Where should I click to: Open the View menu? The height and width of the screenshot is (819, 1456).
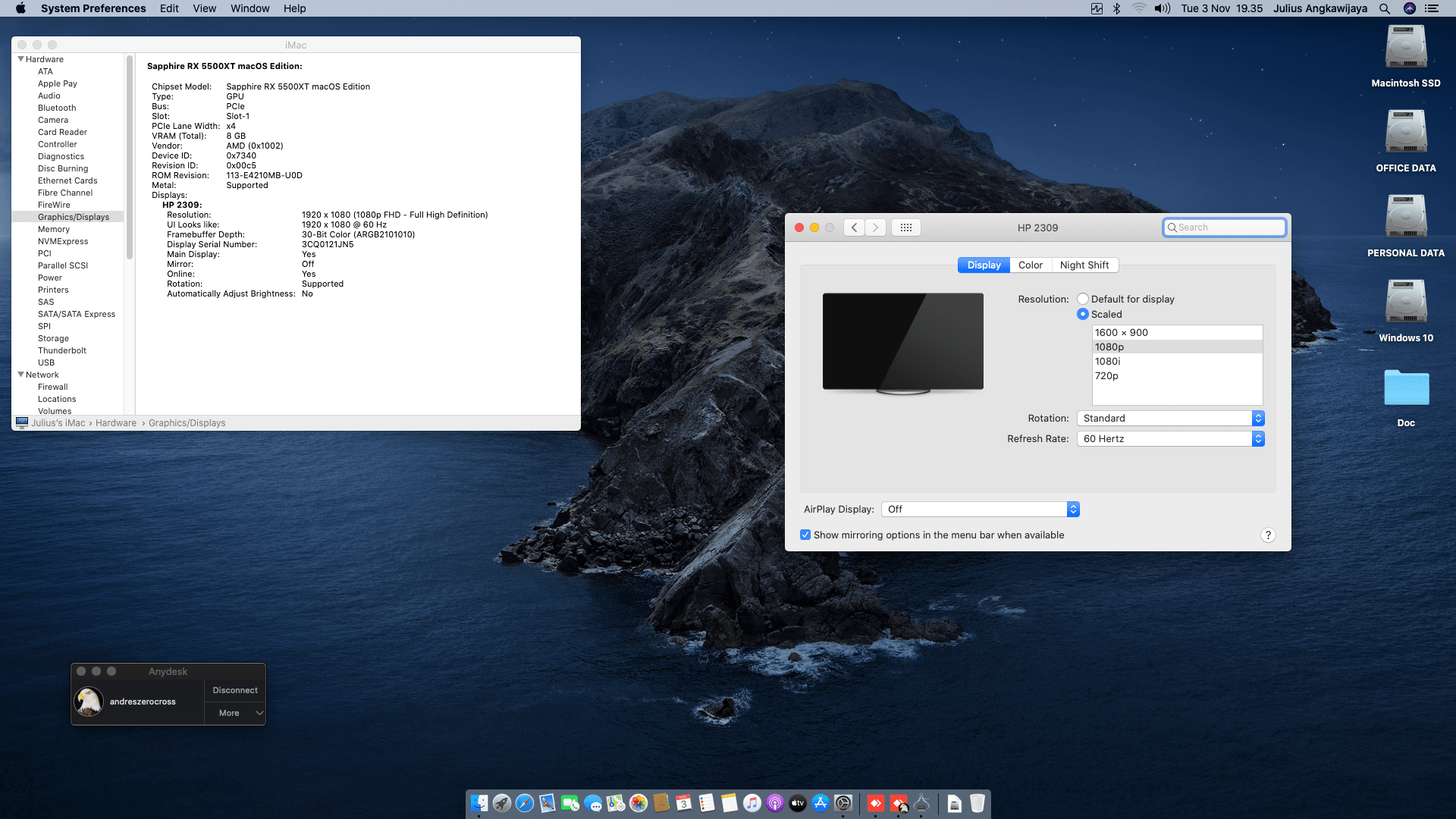[204, 8]
